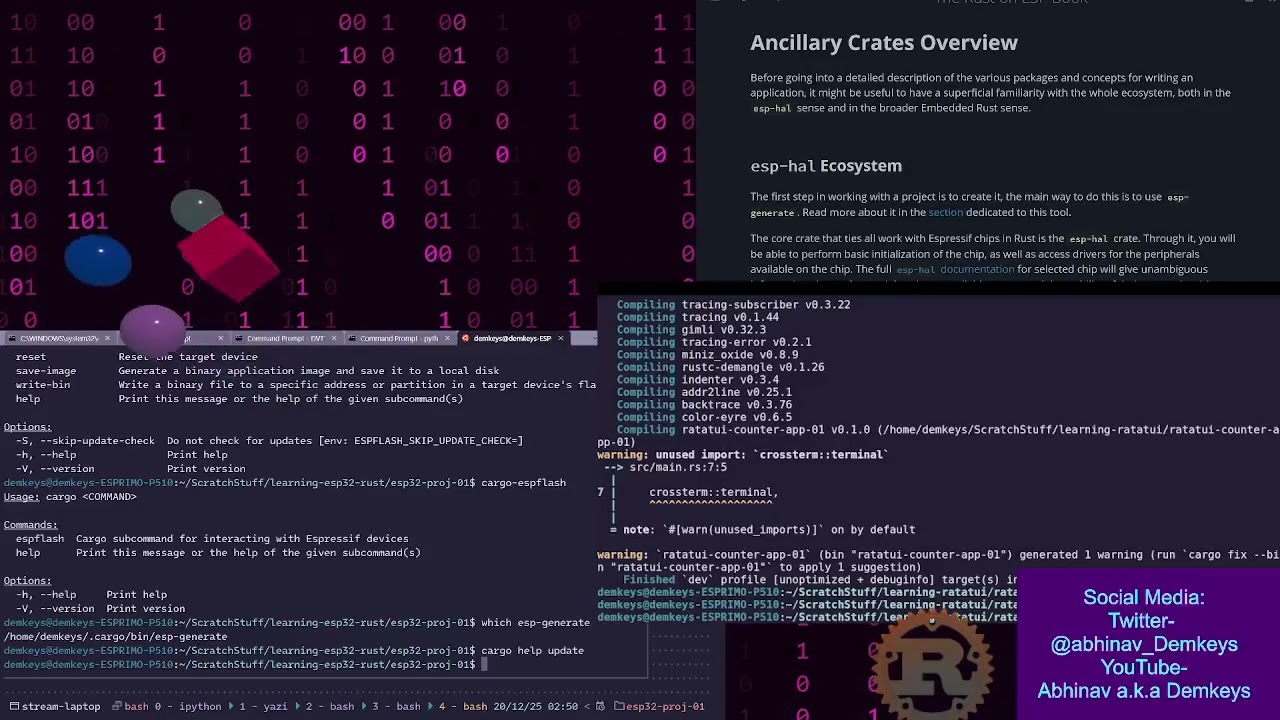Screen dimensions: 1280x720
Task: Click the gray sphere in the animation
Action: [197, 211]
